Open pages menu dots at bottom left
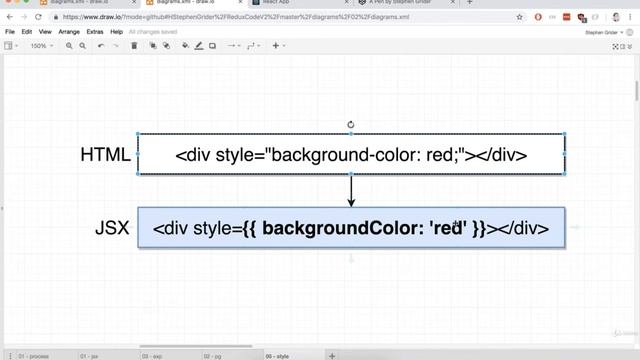The height and width of the screenshot is (360, 640). [x=10, y=356]
